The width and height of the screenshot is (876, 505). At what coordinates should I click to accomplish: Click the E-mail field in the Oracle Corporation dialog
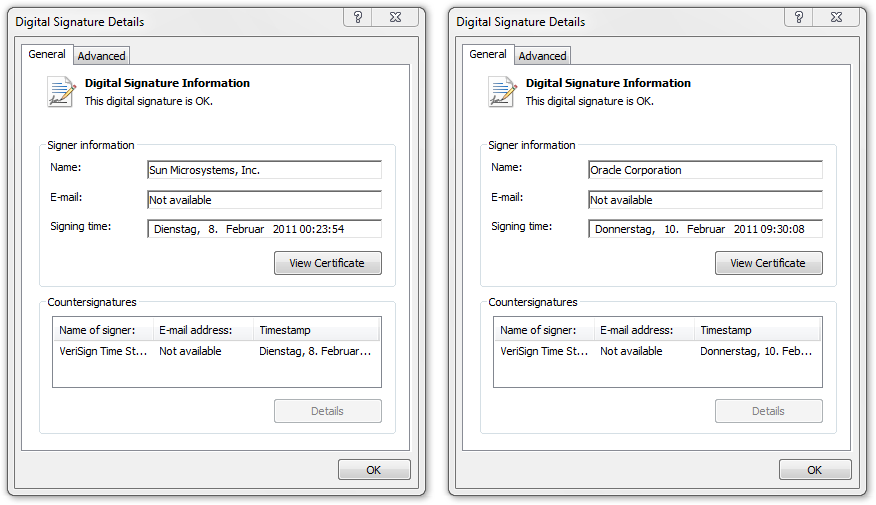click(x=705, y=199)
